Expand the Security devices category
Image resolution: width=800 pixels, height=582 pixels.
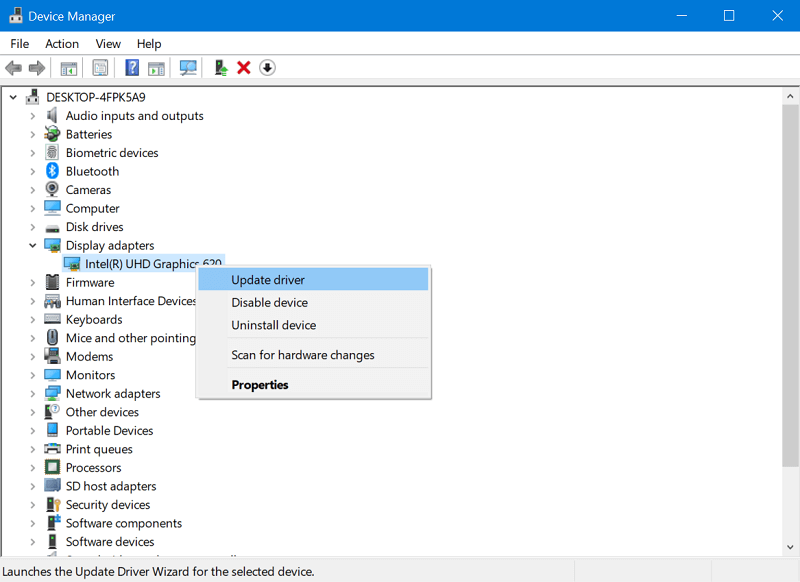[x=33, y=504]
